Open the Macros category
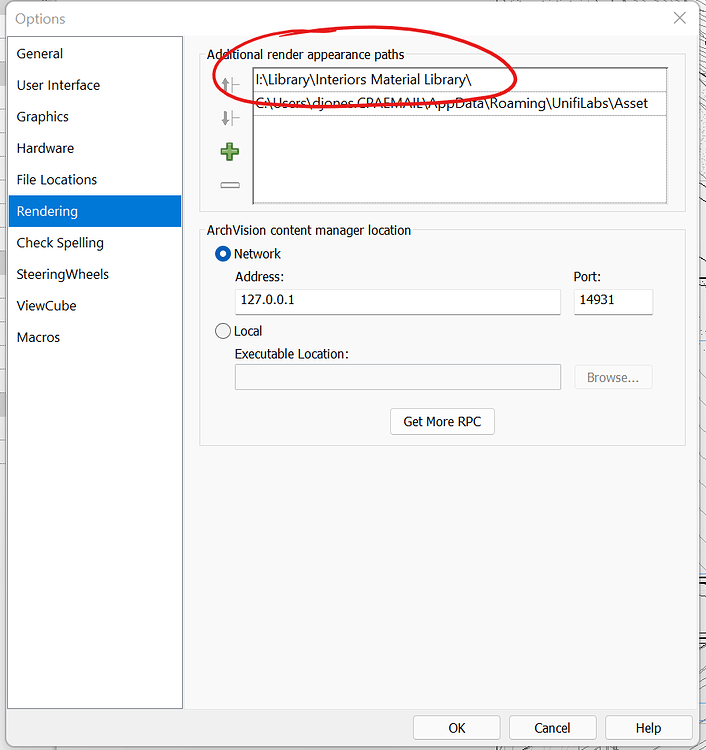Viewport: 706px width, 750px height. point(95,338)
